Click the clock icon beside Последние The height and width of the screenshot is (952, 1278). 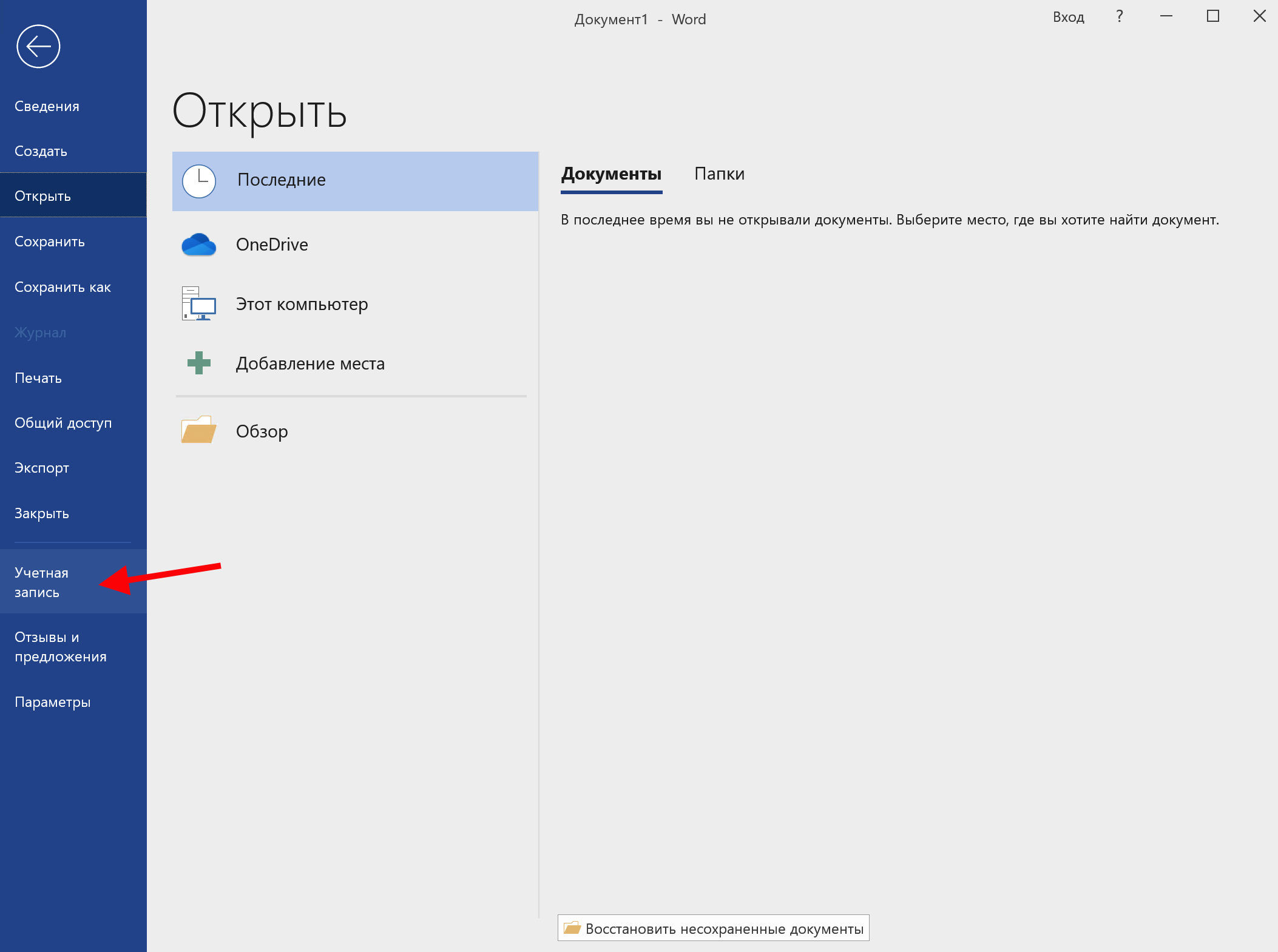[x=199, y=181]
